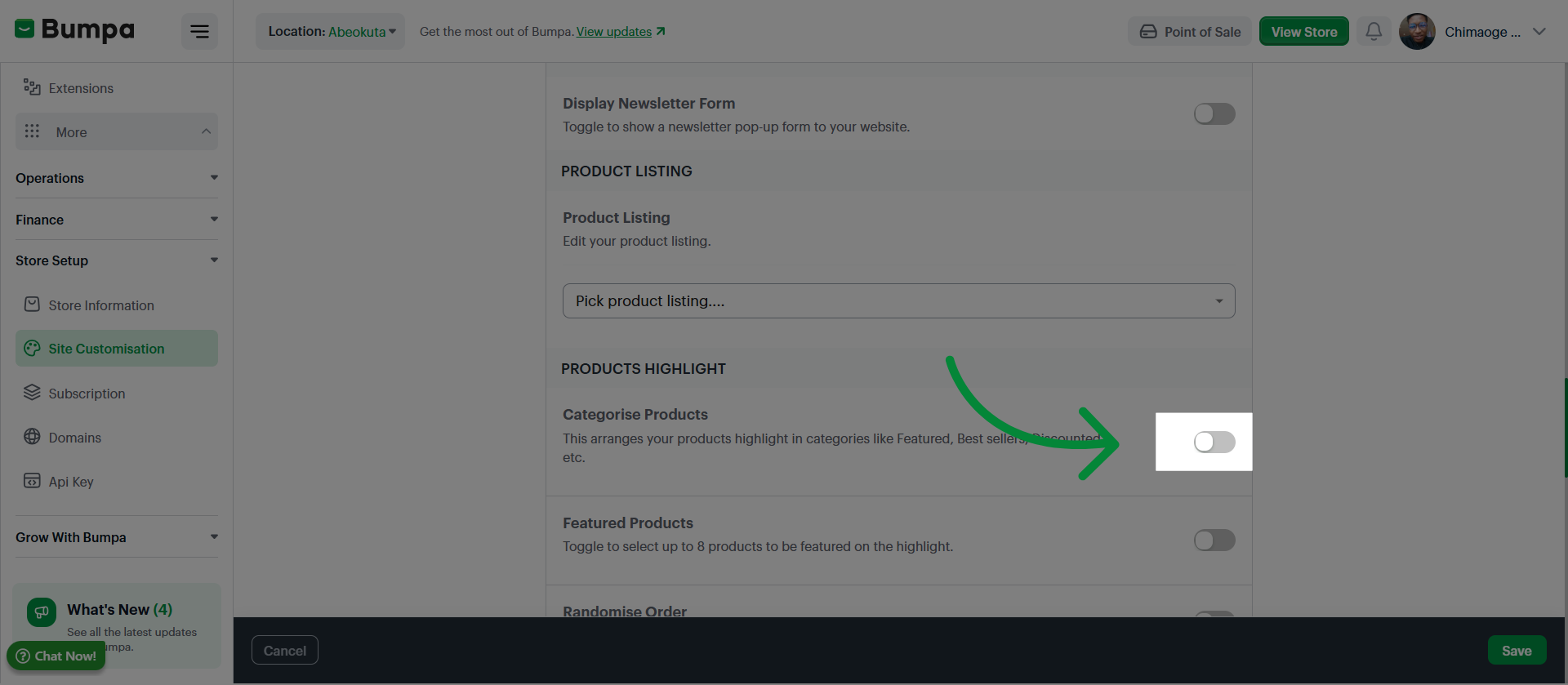Collapse the More menu chevron
1568x685 pixels.
click(x=206, y=131)
